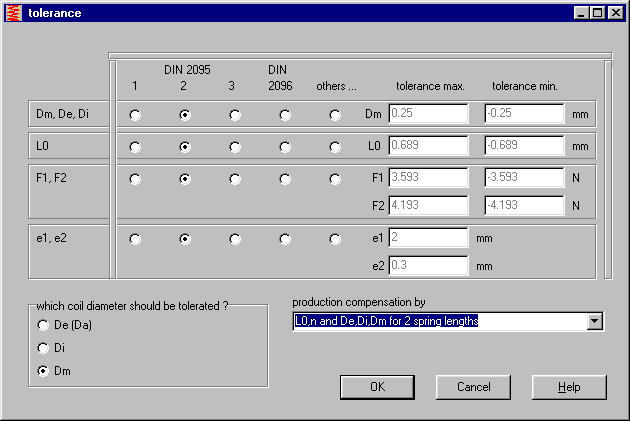Select Di coil diameter option
630x421 pixels.
click(42, 348)
